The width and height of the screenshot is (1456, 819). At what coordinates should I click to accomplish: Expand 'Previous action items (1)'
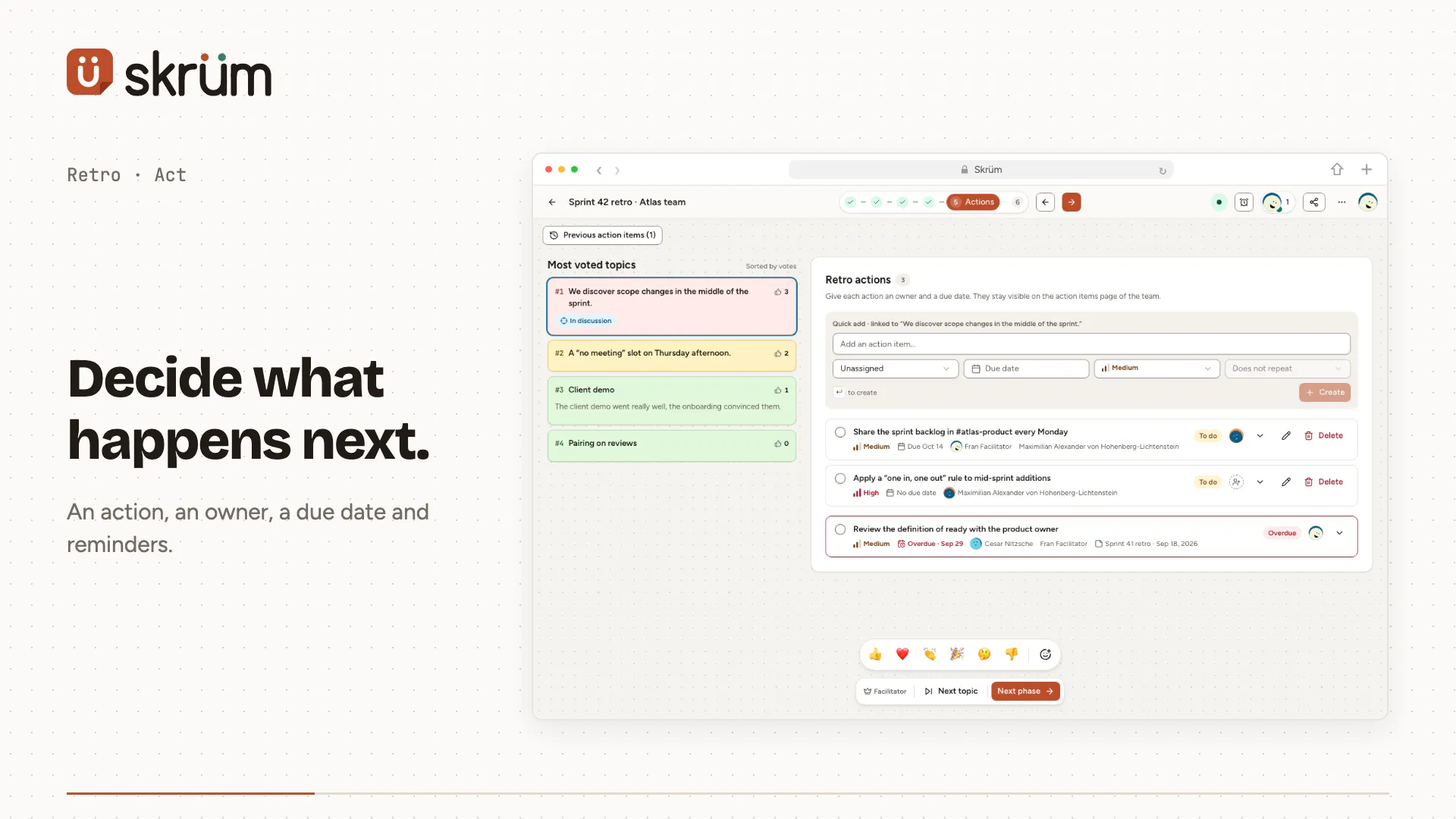coord(602,235)
